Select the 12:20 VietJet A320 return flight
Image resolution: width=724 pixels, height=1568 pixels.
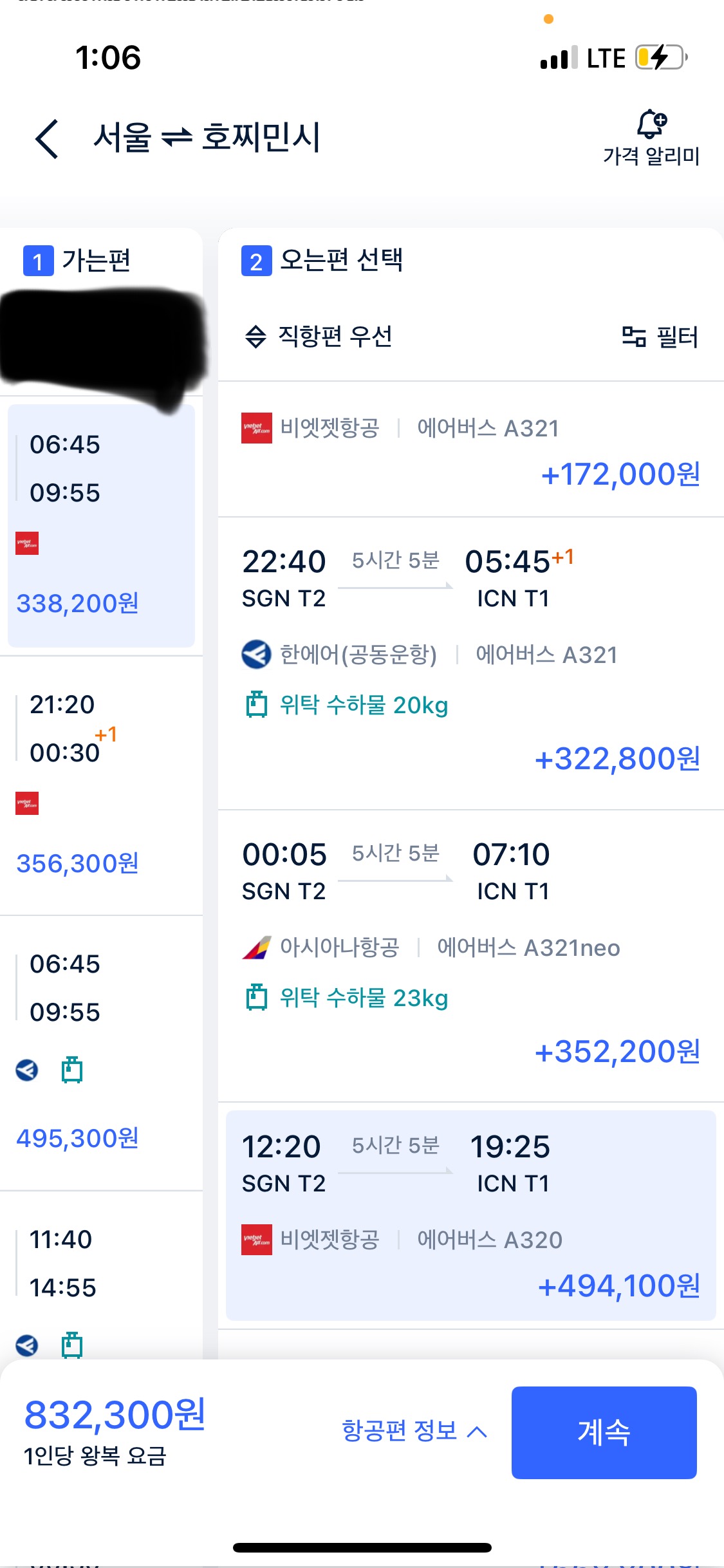click(470, 1215)
